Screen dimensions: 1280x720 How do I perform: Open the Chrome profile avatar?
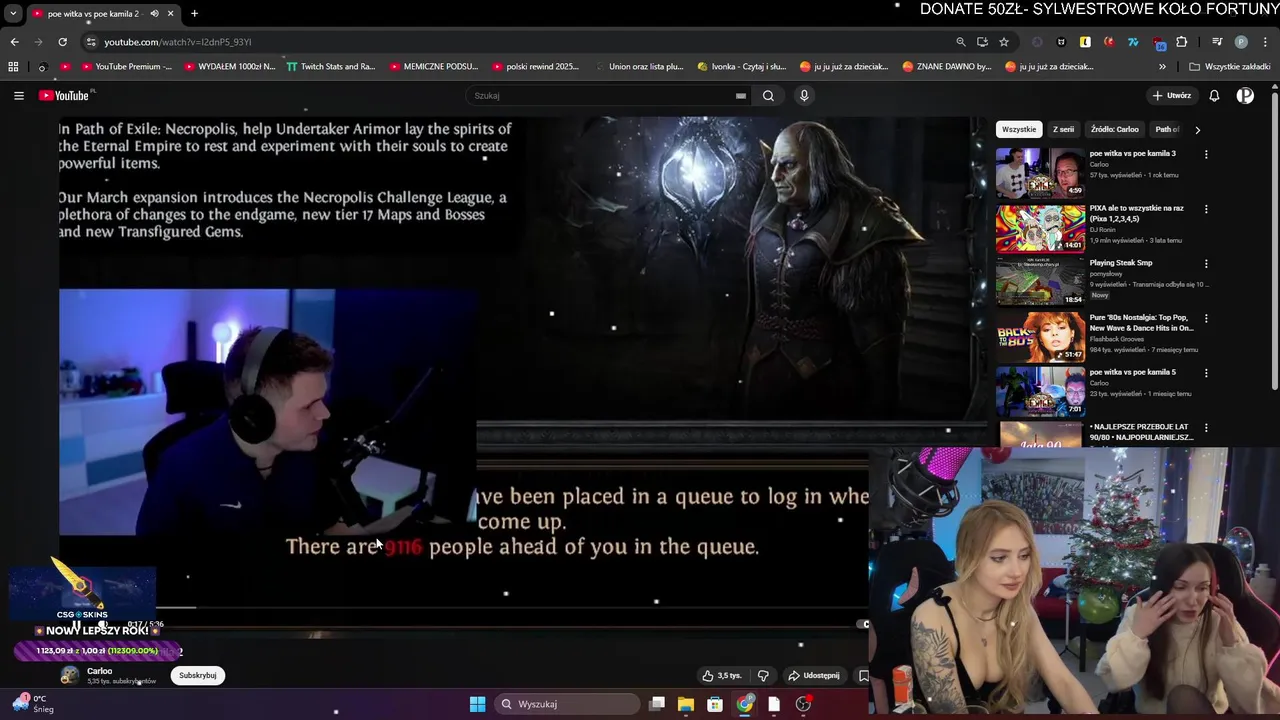click(x=1241, y=42)
